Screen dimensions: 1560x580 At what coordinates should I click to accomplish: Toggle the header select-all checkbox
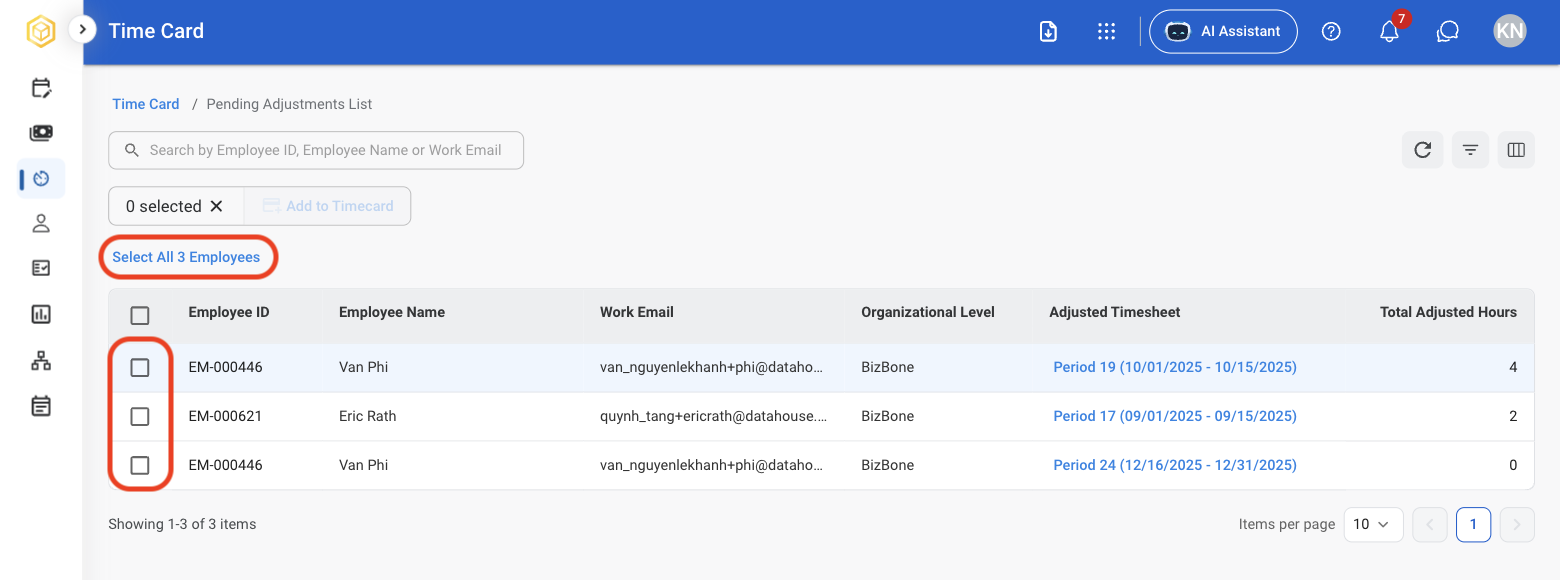pyautogui.click(x=140, y=316)
